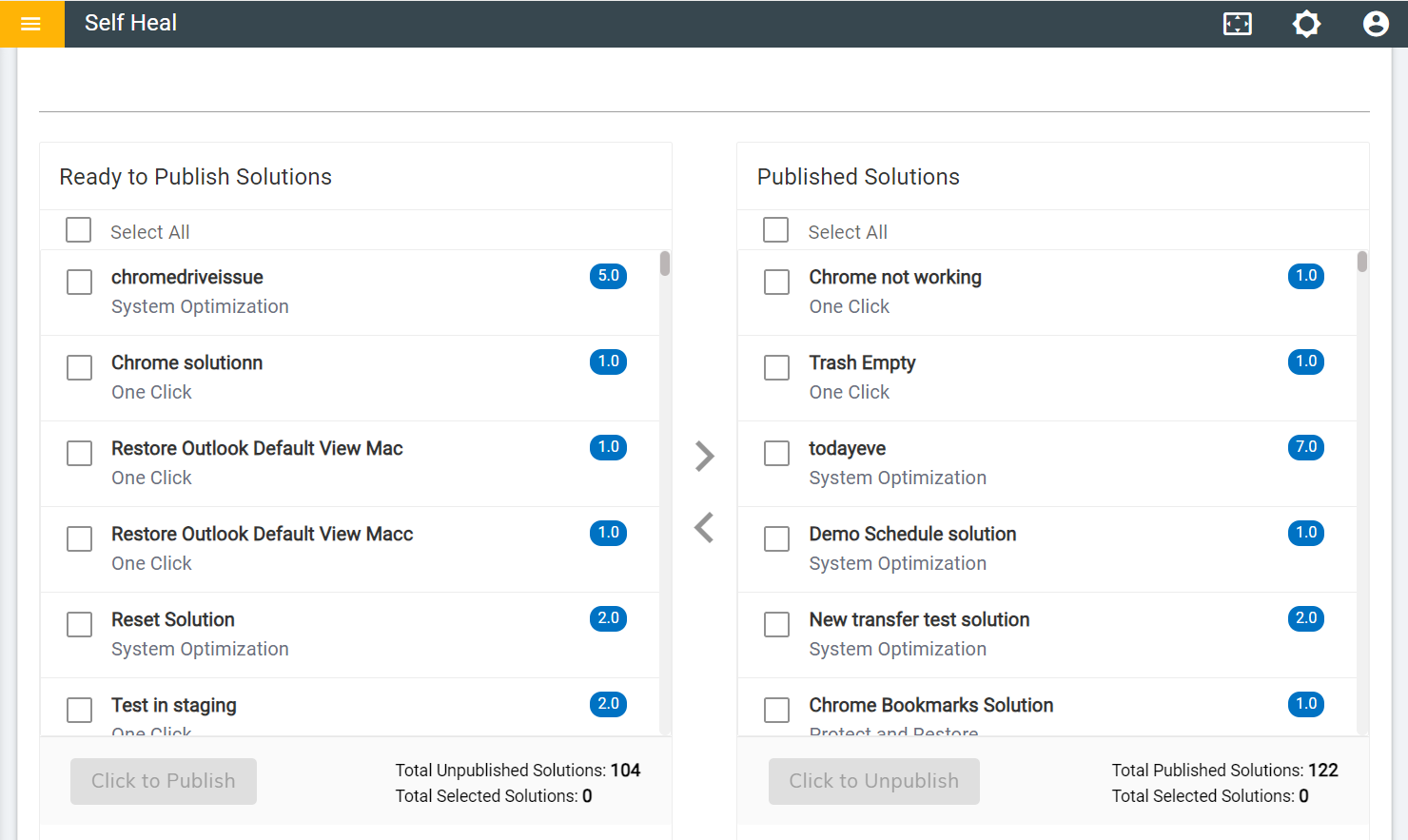The width and height of the screenshot is (1408, 840).
Task: Open the settings gear icon
Action: pos(1306,24)
